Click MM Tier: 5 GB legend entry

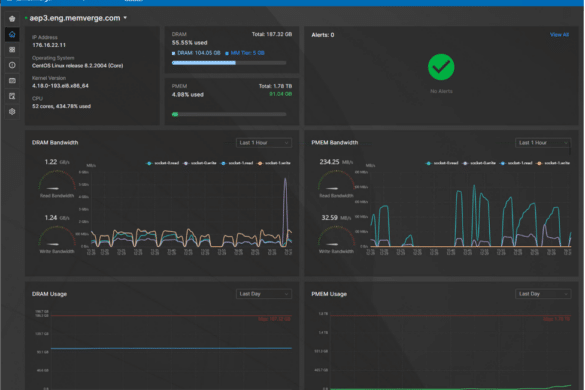pyautogui.click(x=245, y=53)
